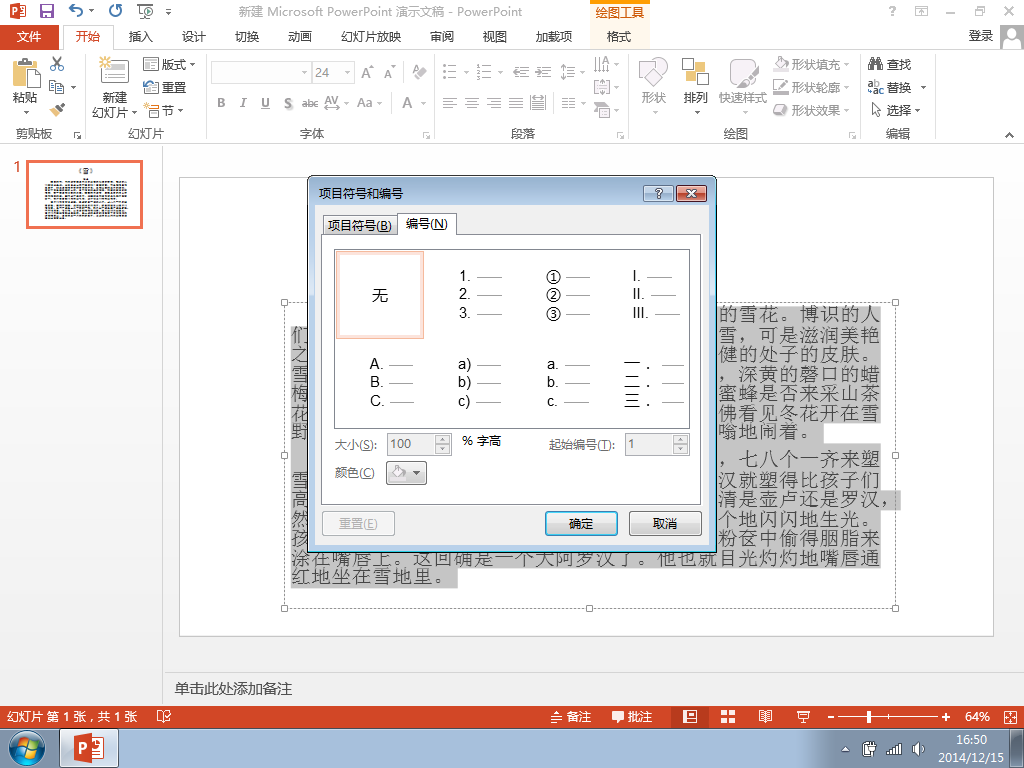Click zoom out minus button
The image size is (1024, 768).
[x=831, y=717]
